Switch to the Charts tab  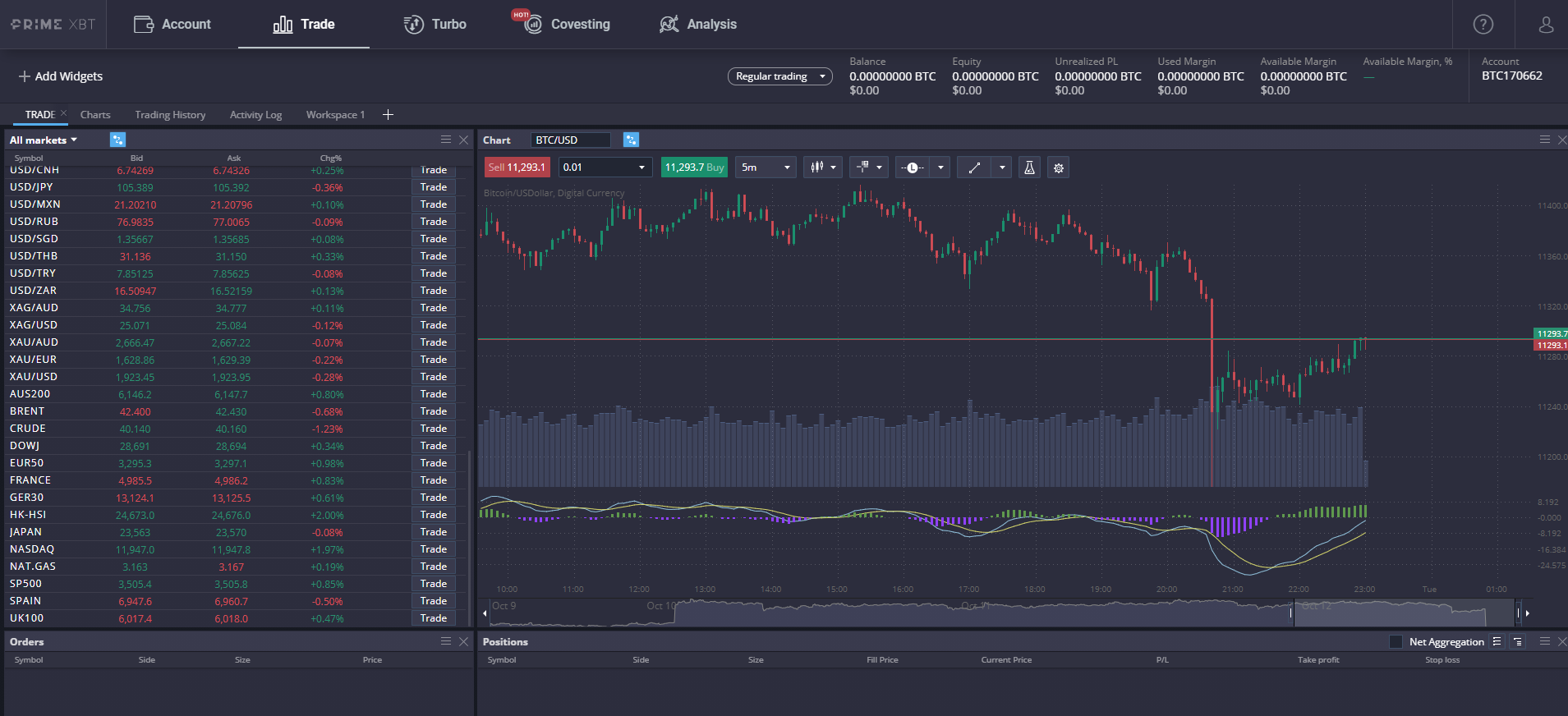click(95, 115)
